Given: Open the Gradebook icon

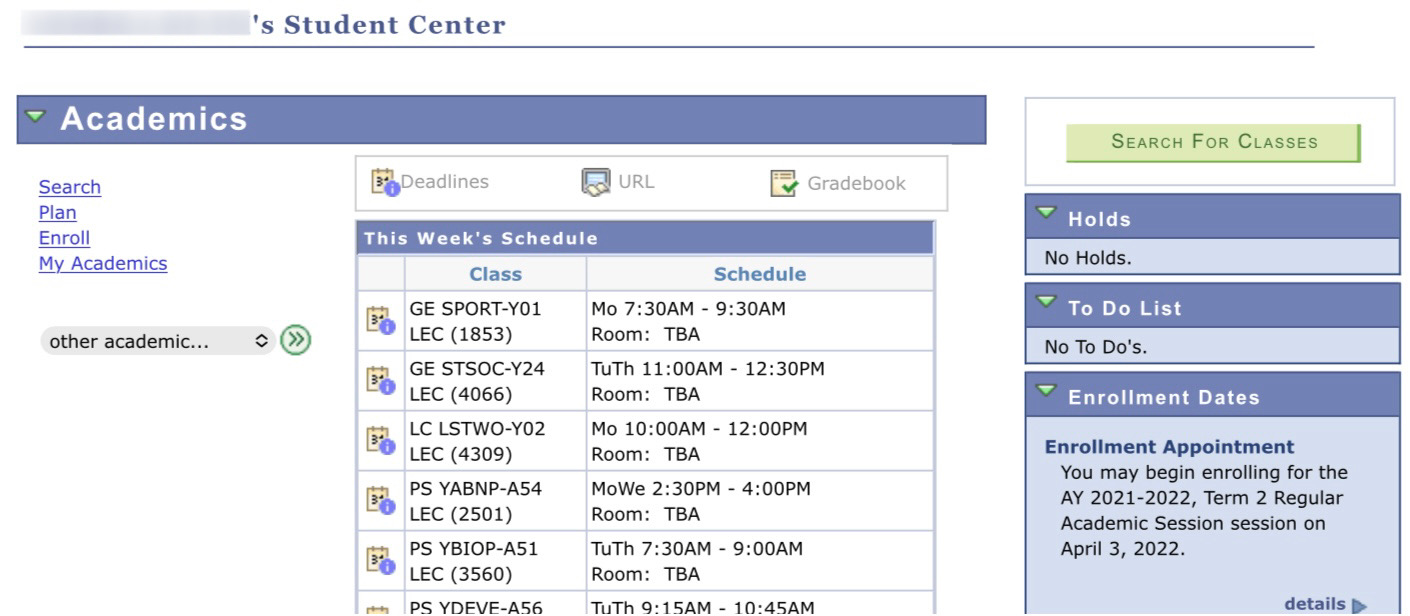Looking at the screenshot, I should (785, 183).
